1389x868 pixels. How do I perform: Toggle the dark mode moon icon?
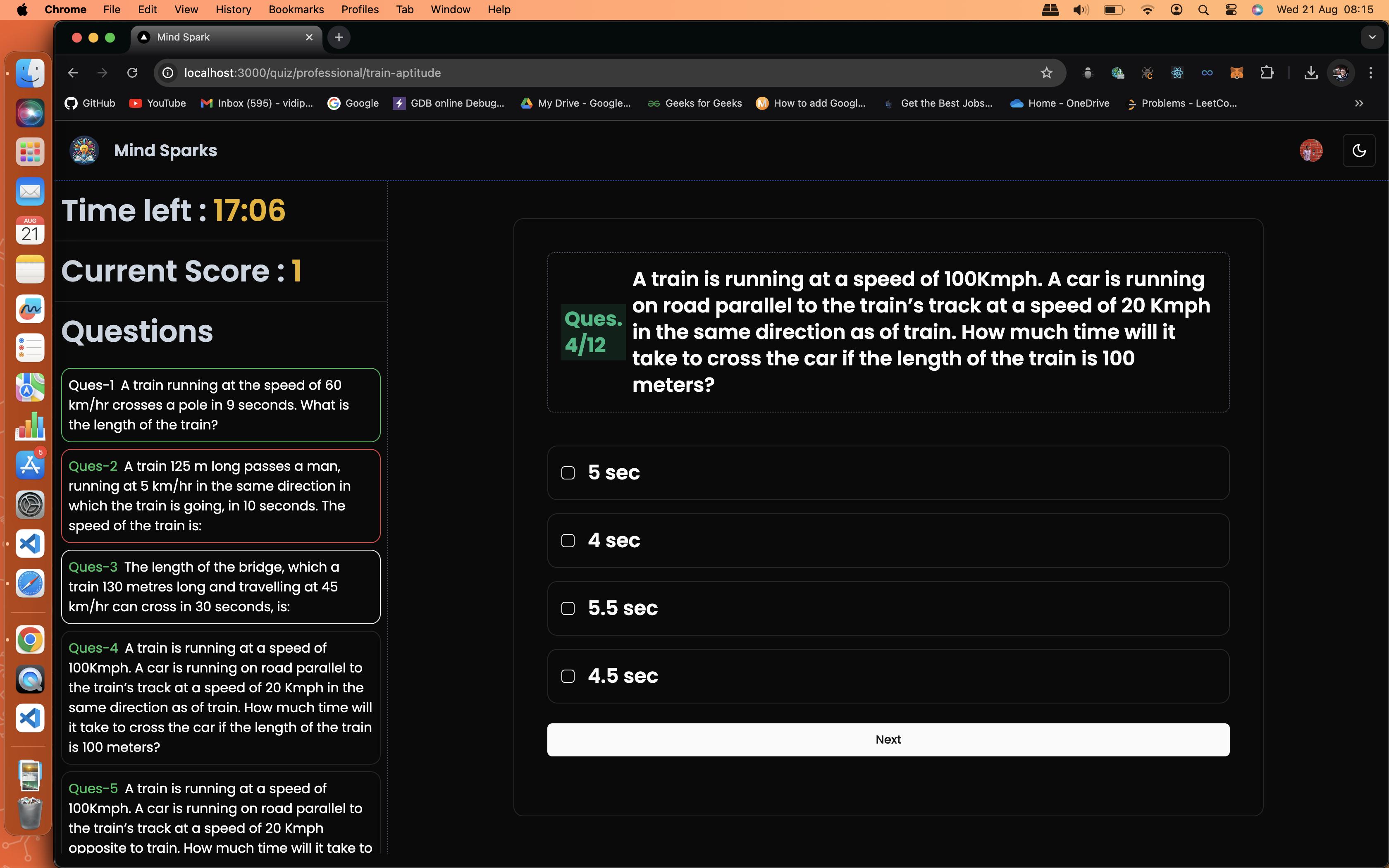coord(1358,150)
